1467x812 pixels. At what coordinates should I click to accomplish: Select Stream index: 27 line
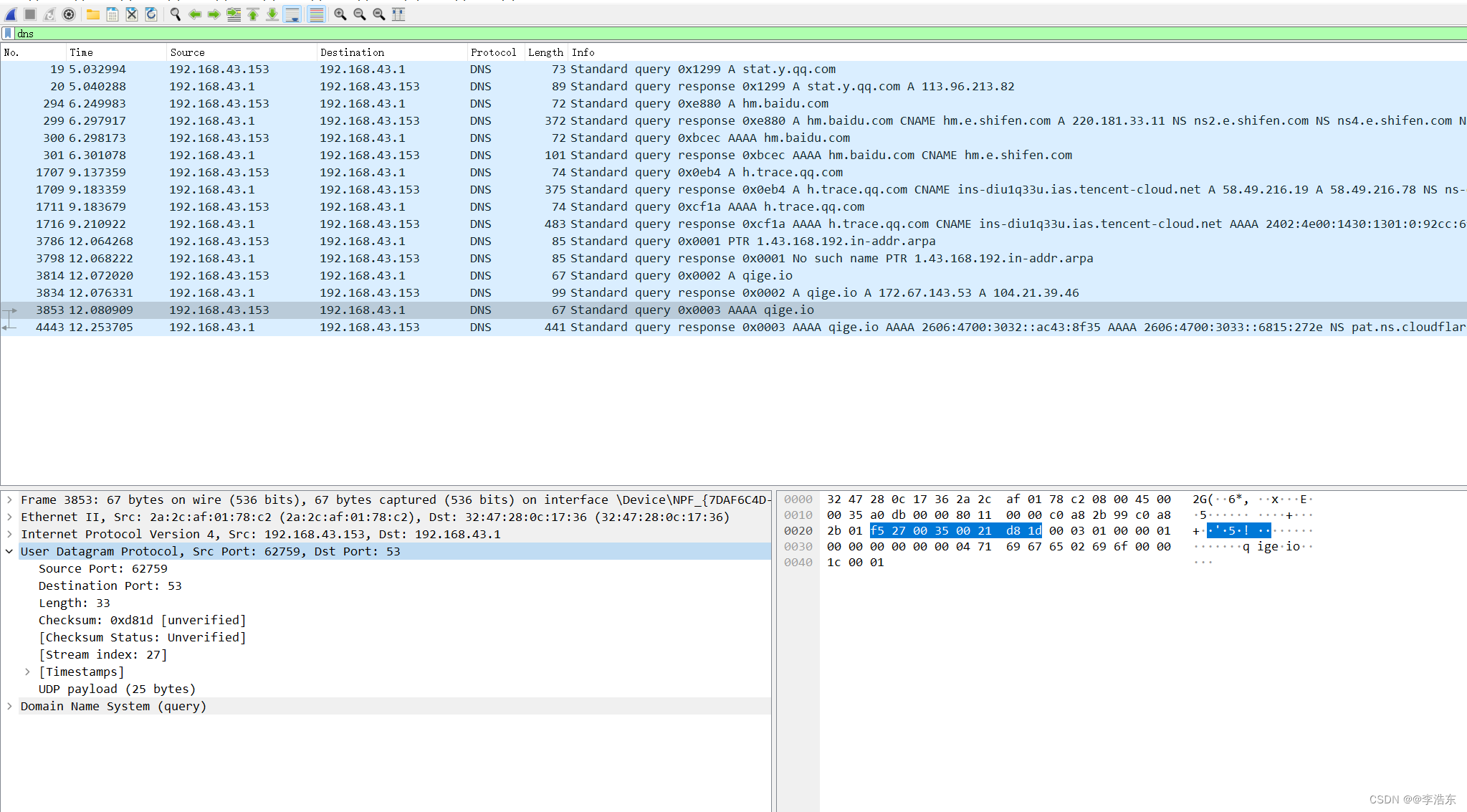click(x=103, y=655)
